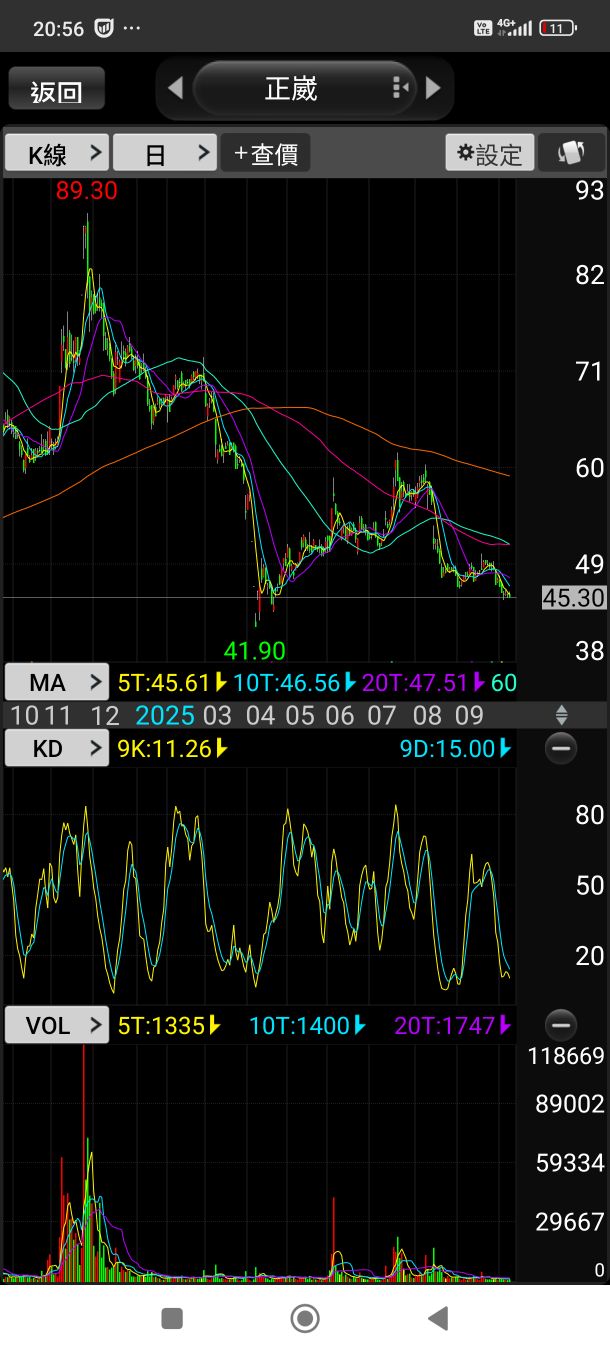The height and width of the screenshot is (1356, 610).
Task: Tap the 9K:11.26 value
Action: tap(172, 748)
